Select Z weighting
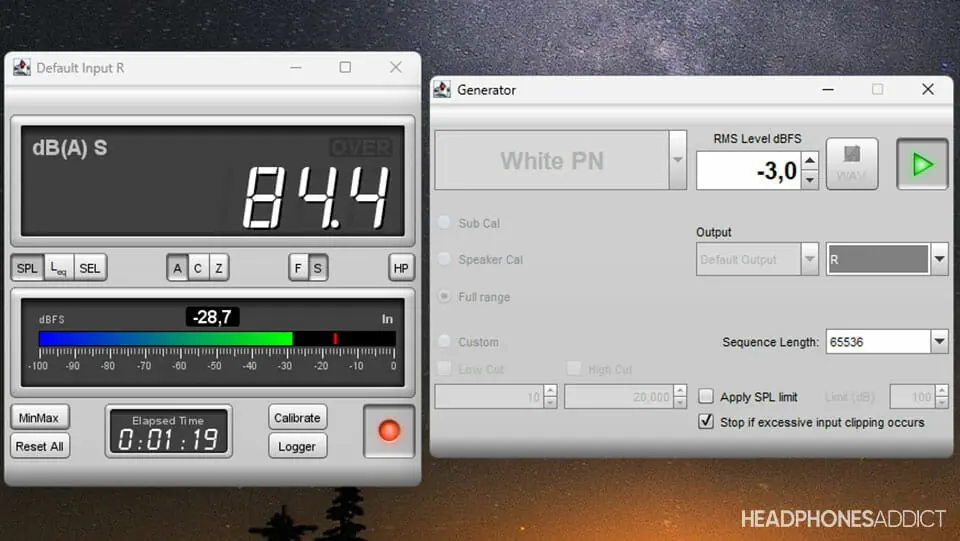 (219, 268)
